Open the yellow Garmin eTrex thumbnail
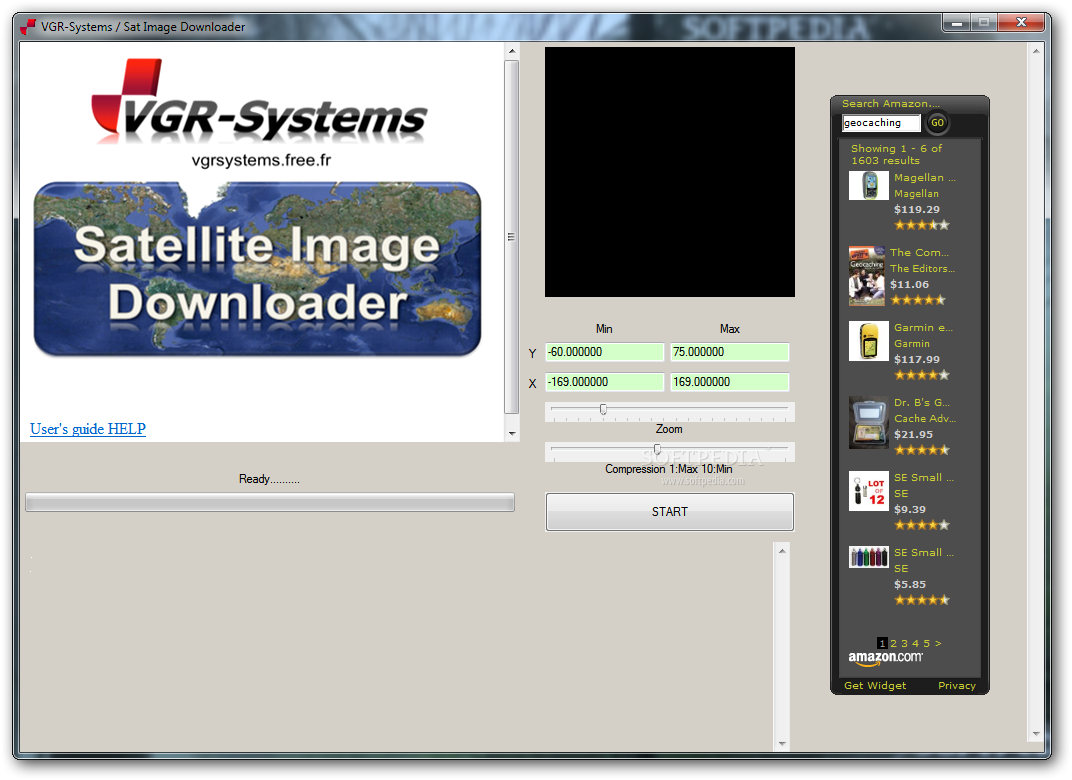This screenshot has width=1072, height=780. pyautogui.click(x=868, y=341)
